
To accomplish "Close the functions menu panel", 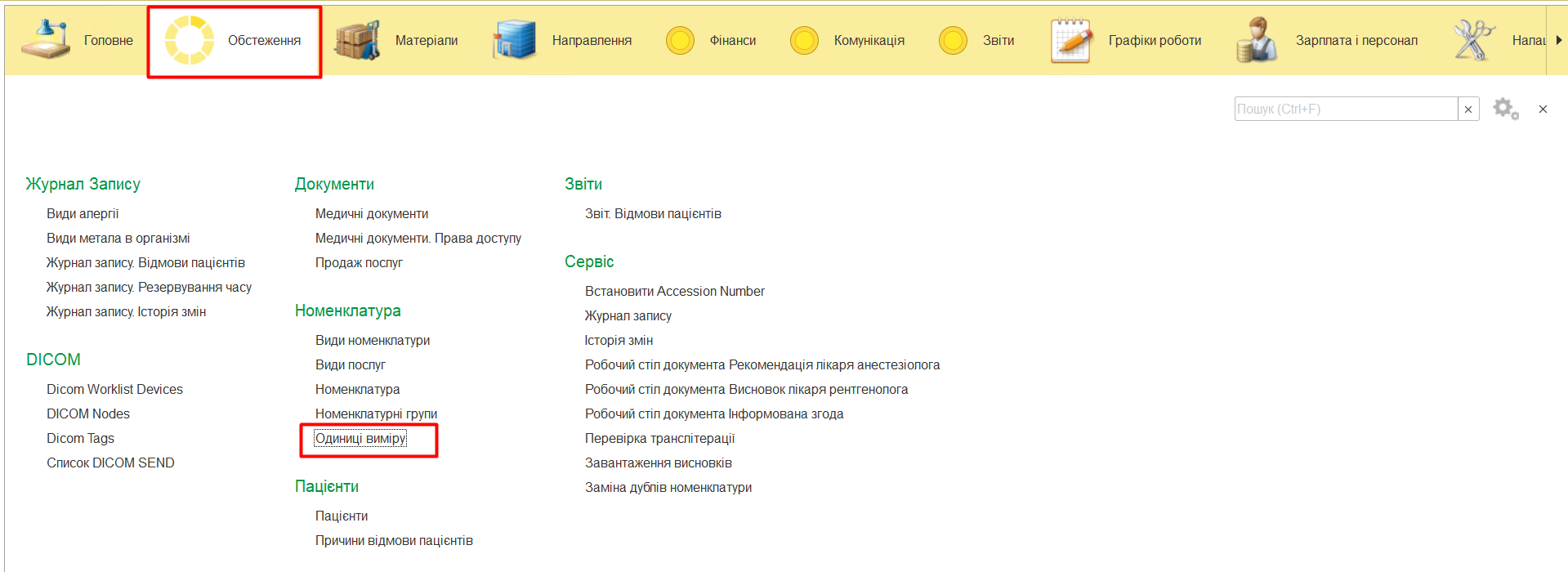I will point(1543,109).
